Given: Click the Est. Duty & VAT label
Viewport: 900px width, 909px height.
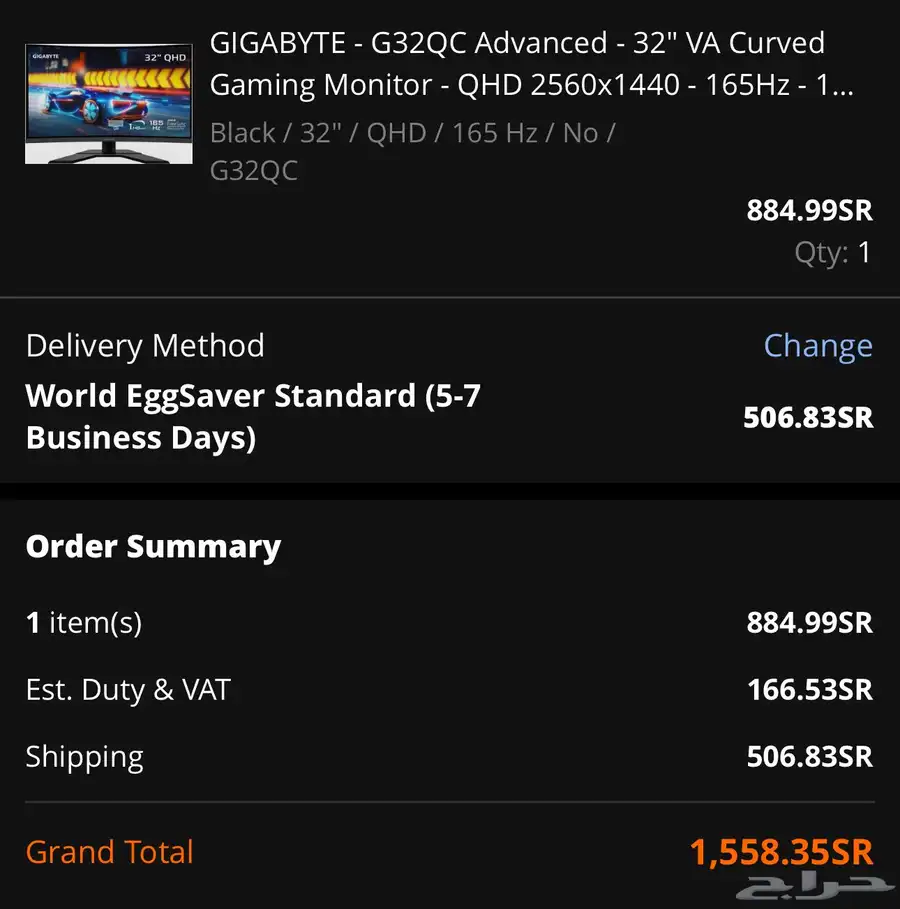Looking at the screenshot, I should 128,690.
